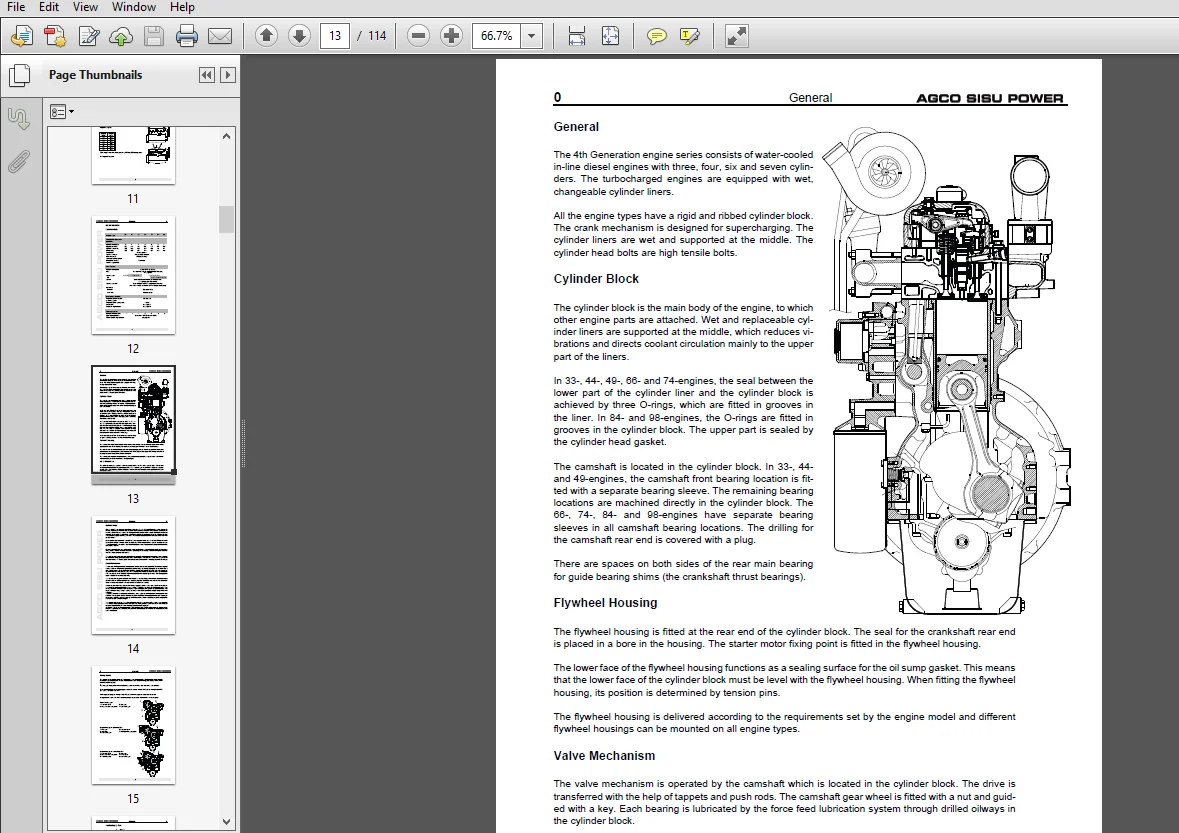The image size is (1179, 833).
Task: Click the 'Page Thumbnails' panel title
Action: click(95, 74)
